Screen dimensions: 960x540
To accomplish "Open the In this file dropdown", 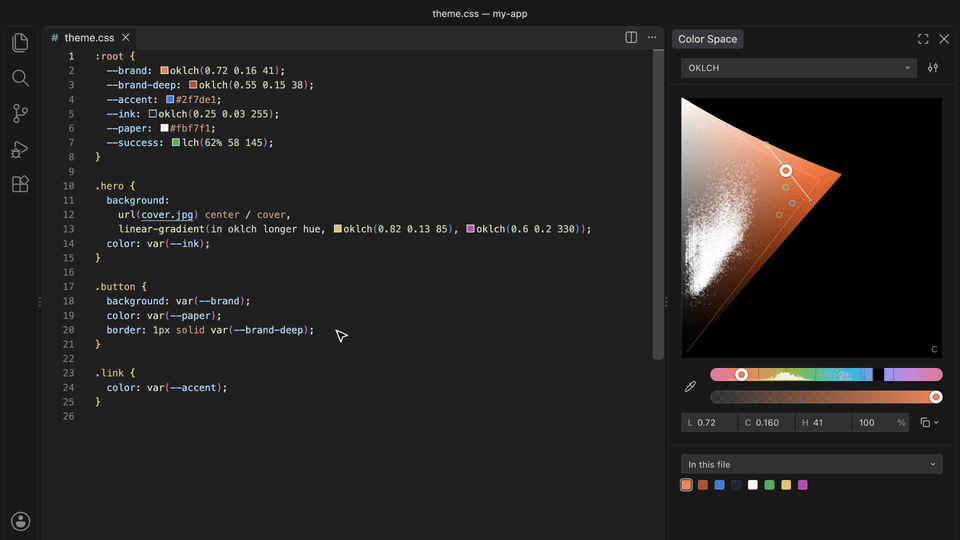I will coord(811,464).
